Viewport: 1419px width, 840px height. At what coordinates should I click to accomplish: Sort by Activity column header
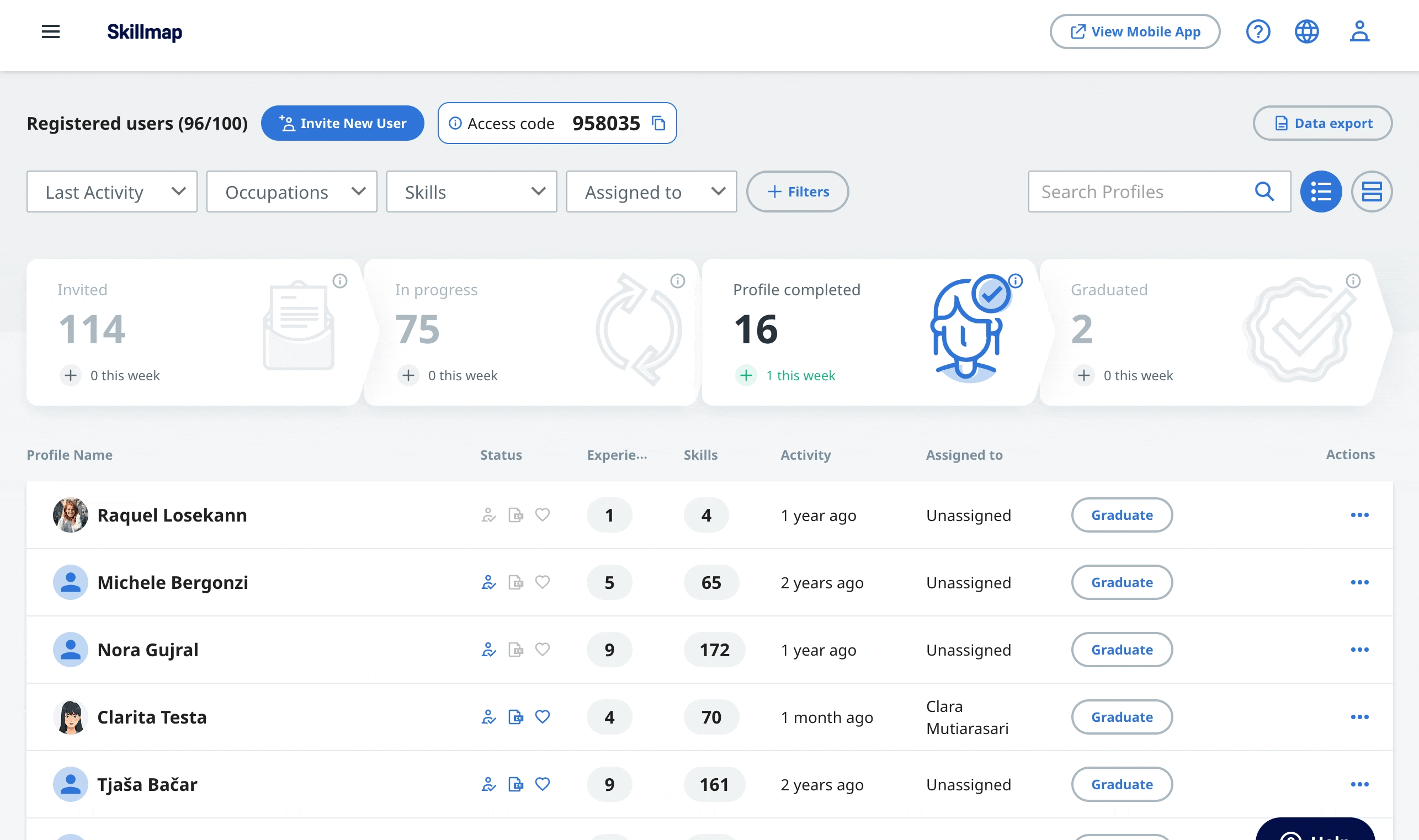(805, 455)
